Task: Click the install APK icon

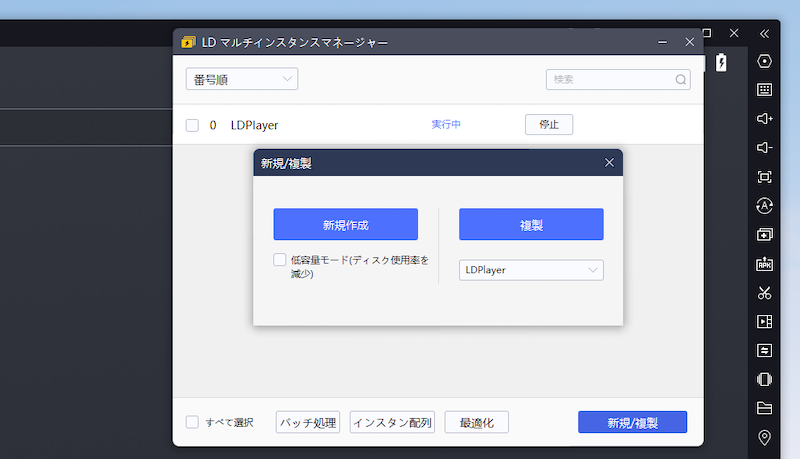Action: click(765, 264)
